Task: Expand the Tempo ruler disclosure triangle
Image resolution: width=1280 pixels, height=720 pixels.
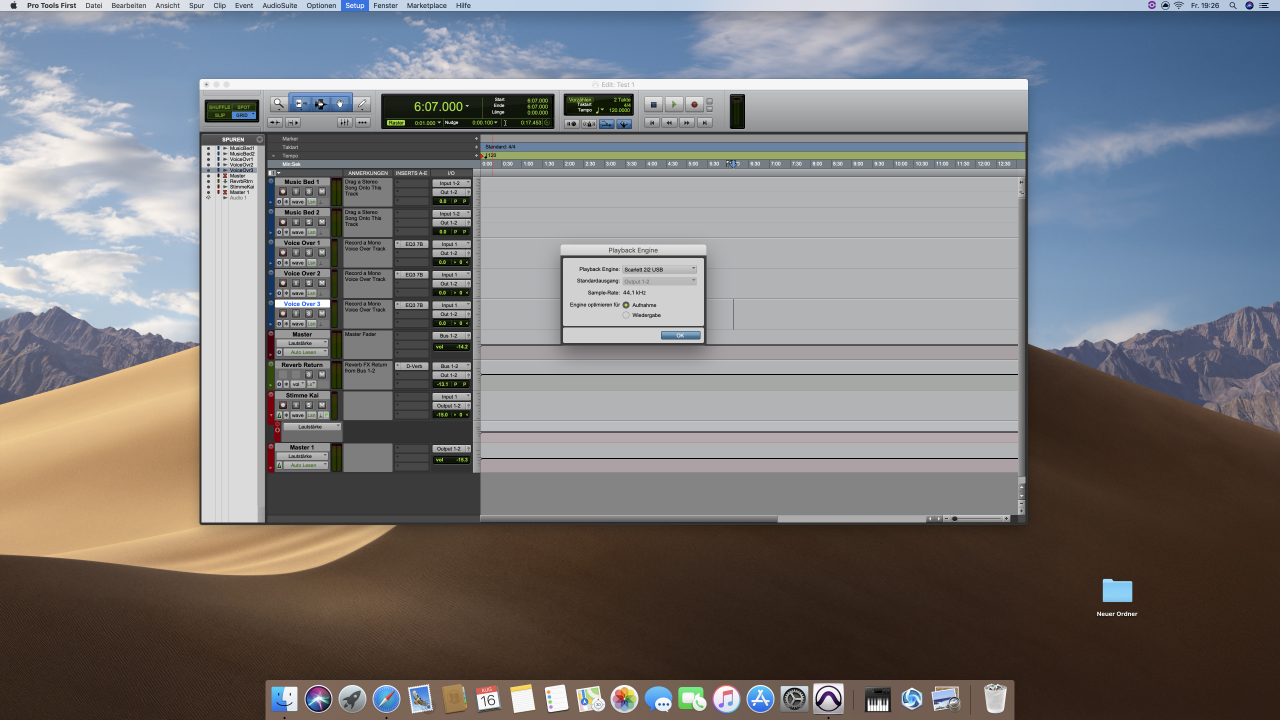Action: (273, 156)
